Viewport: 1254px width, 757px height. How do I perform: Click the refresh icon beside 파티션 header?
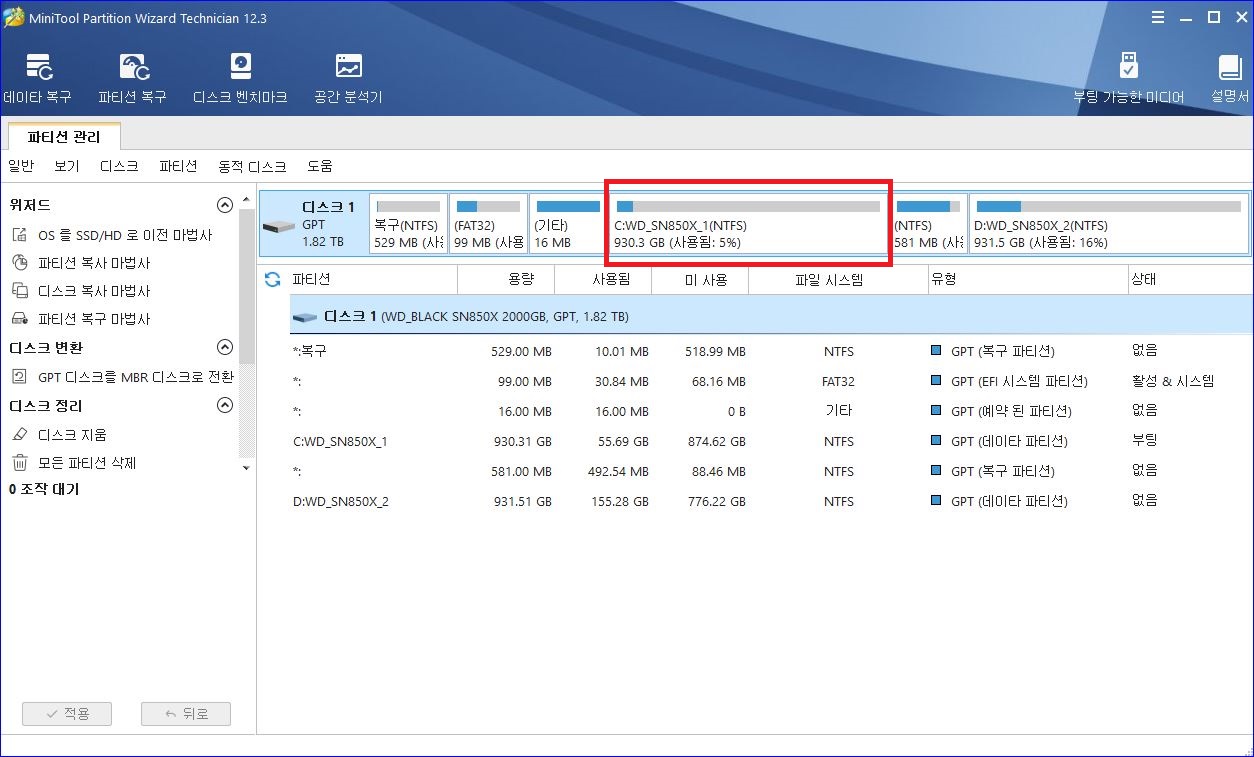272,280
